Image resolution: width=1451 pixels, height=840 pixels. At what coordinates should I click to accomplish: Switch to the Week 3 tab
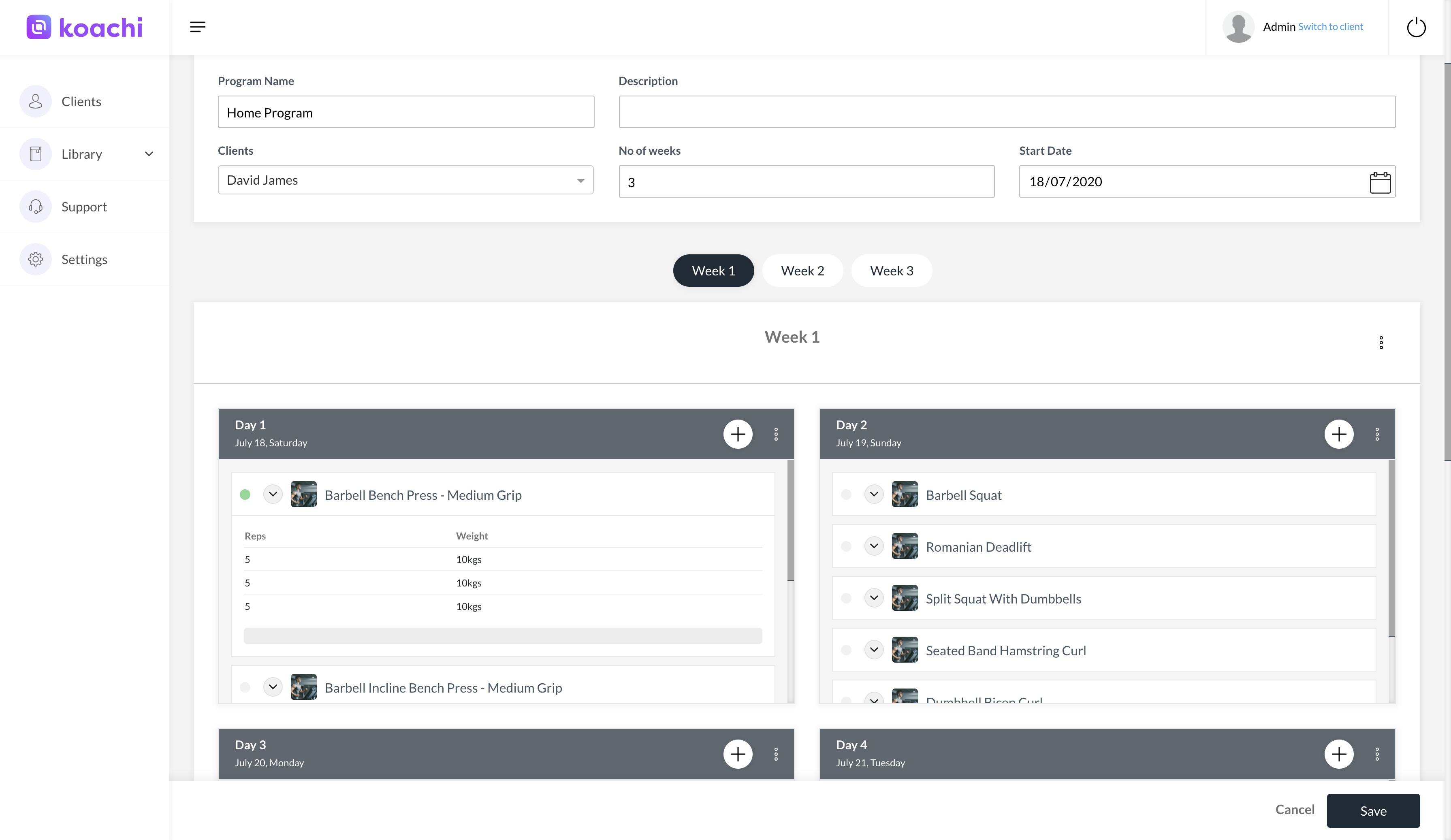tap(891, 271)
